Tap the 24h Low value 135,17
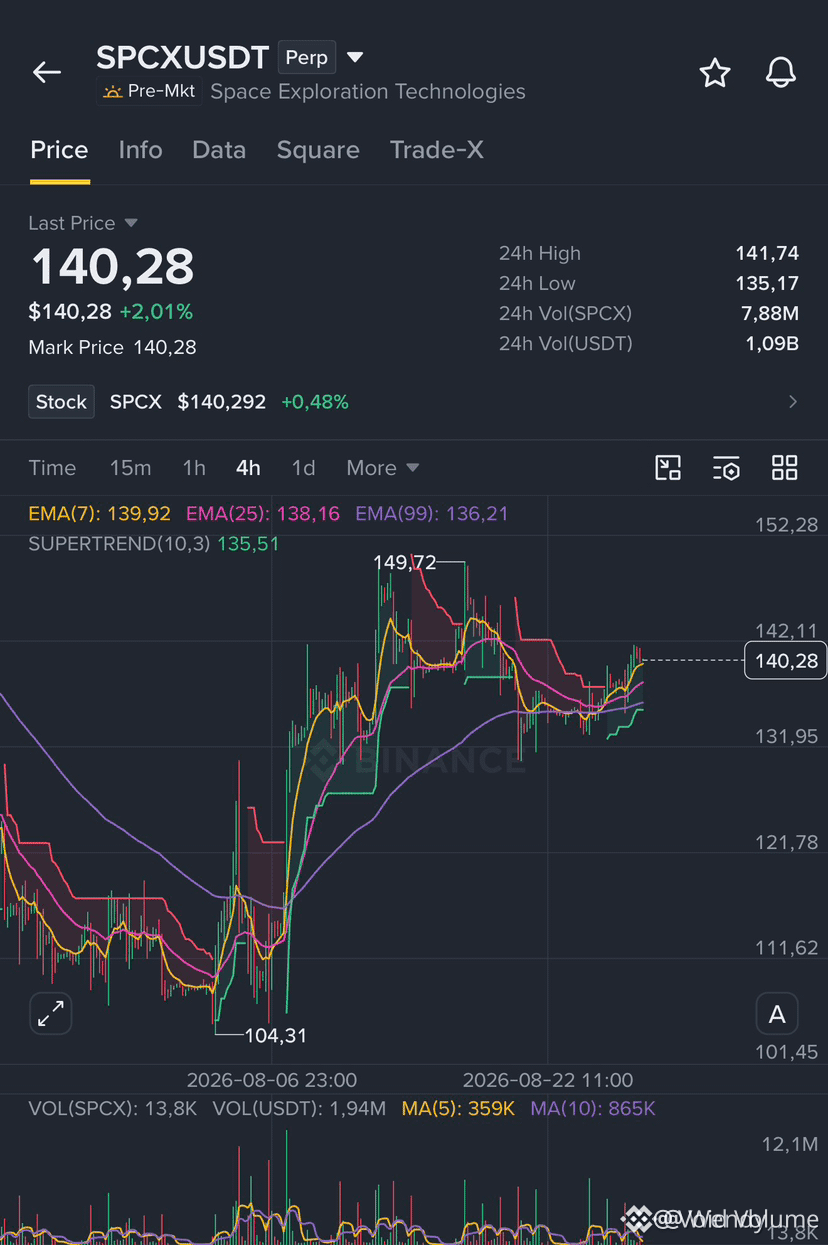 (x=767, y=284)
